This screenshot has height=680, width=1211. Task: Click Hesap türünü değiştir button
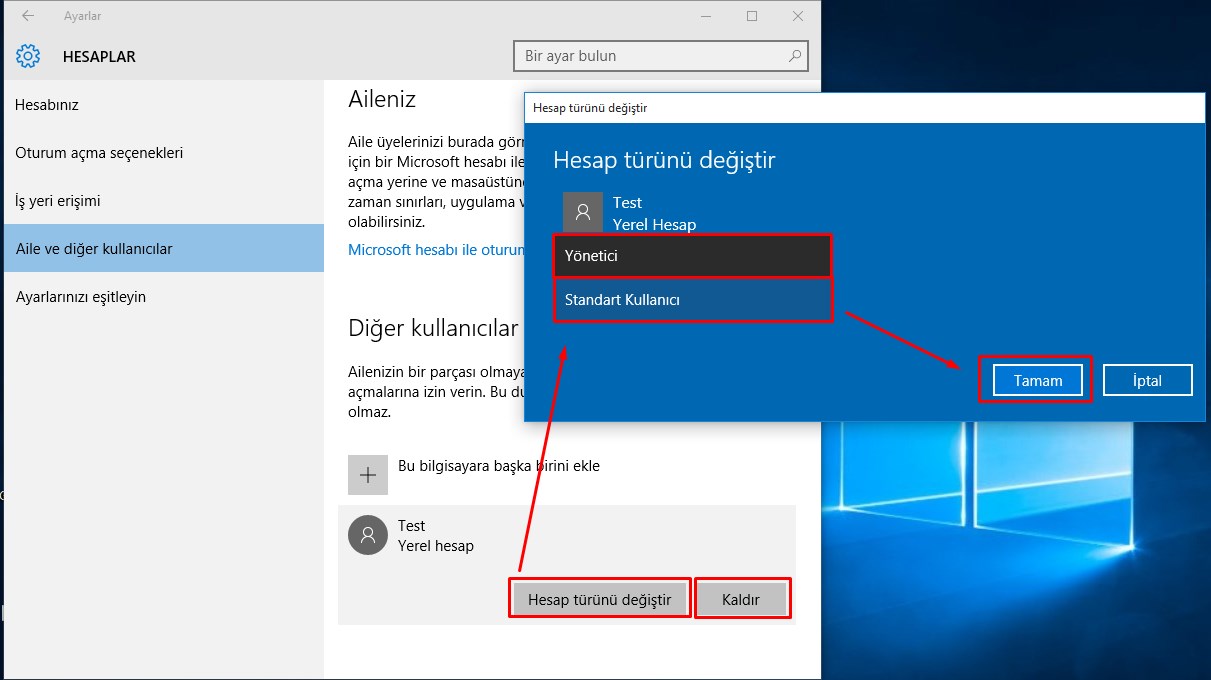[599, 600]
